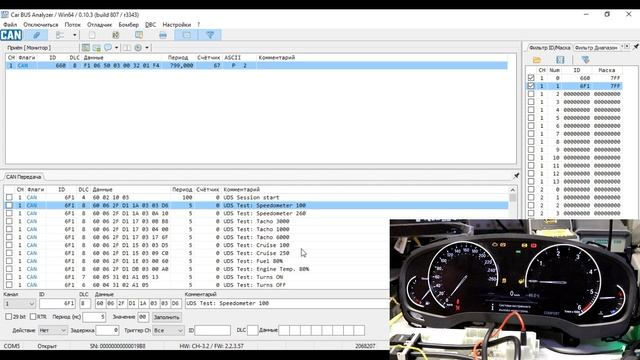Select the received message row ID 660
640x360 pixels.
pyautogui.click(x=257, y=65)
